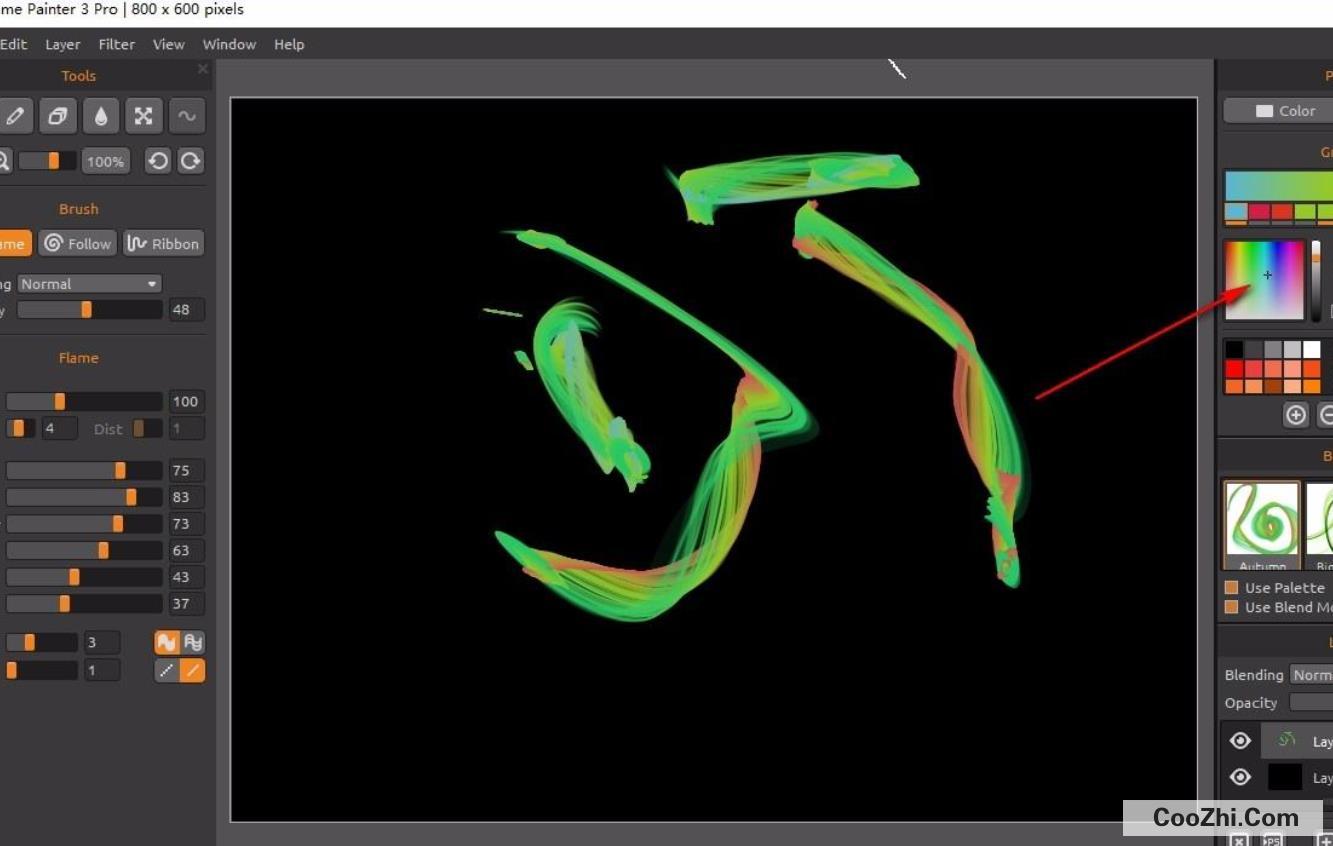Select the medium gray palette swatch
Image resolution: width=1333 pixels, height=846 pixels.
[x=1273, y=349]
